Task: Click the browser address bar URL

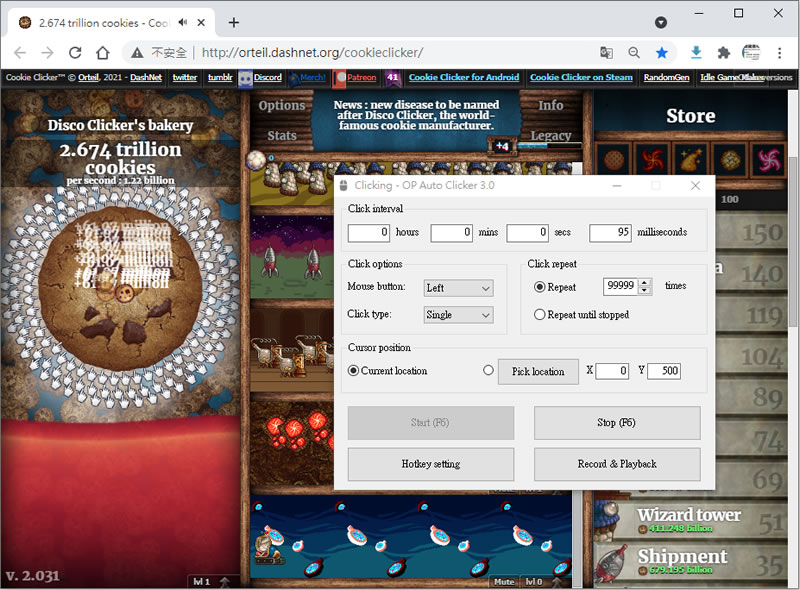Action: (312, 53)
